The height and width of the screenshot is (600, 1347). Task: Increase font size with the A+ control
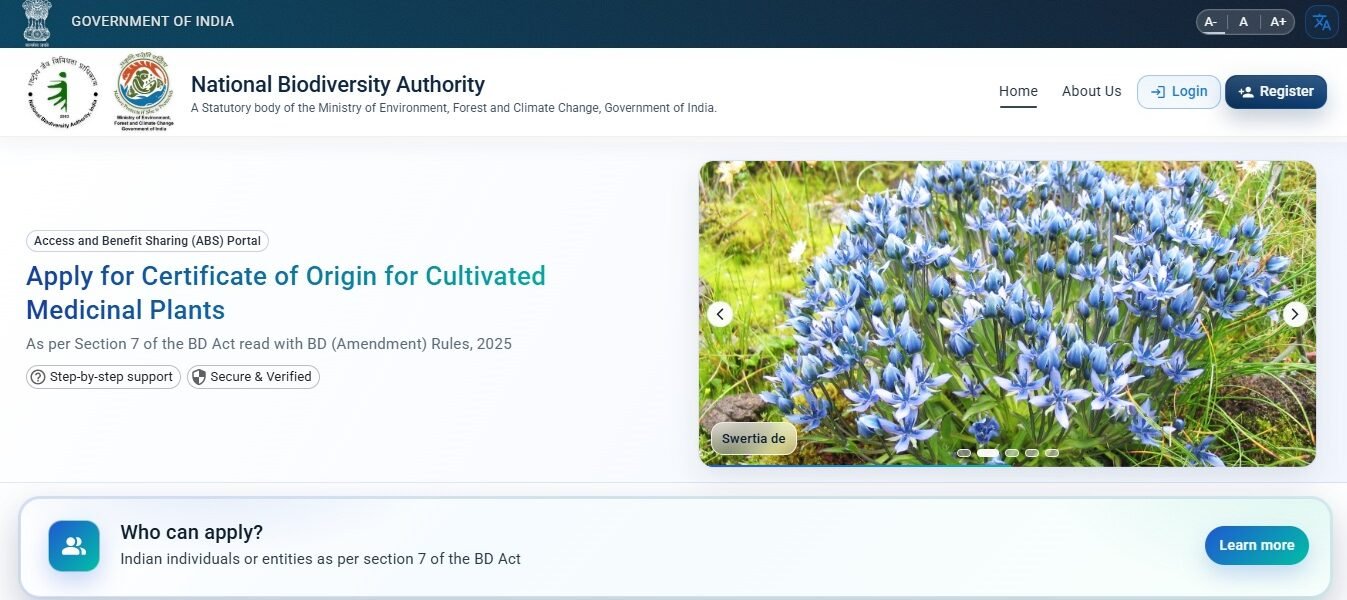point(1277,21)
